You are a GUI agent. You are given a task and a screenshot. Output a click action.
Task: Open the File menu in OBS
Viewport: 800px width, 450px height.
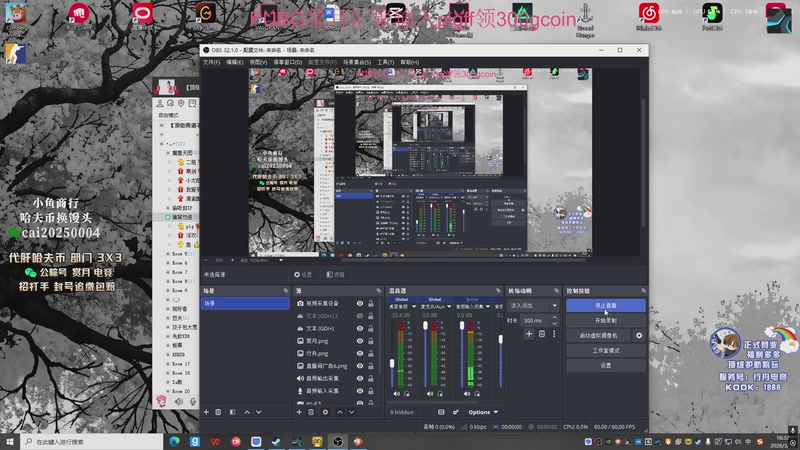click(x=211, y=62)
